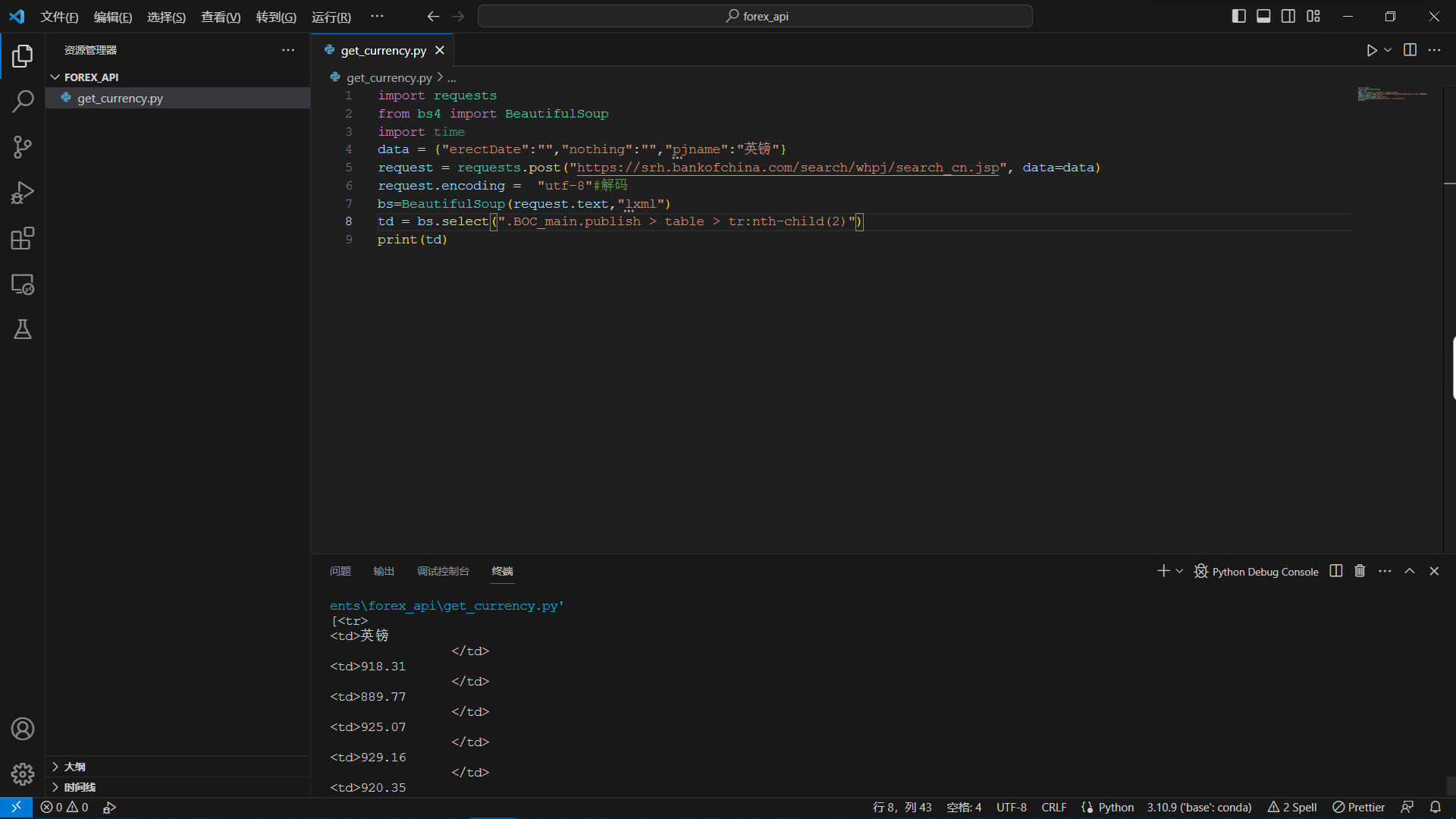Open the 文件(F) menu

(x=59, y=17)
